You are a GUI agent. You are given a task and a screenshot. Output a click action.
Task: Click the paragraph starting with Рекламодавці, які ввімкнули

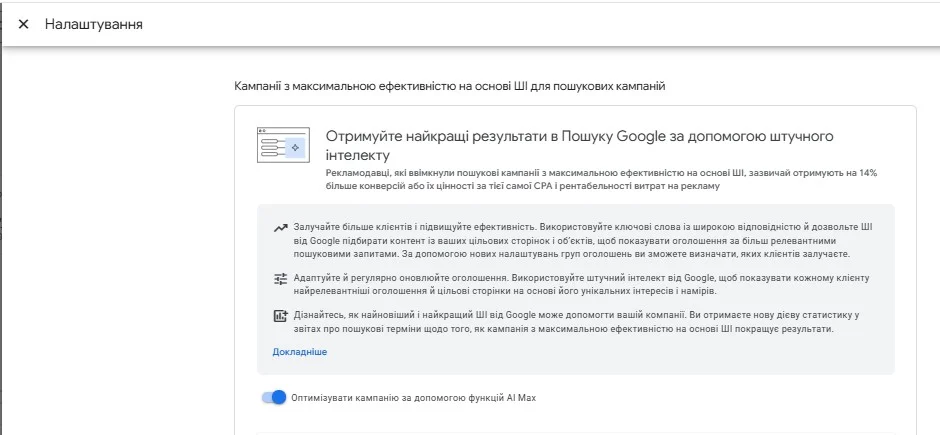[601, 180]
